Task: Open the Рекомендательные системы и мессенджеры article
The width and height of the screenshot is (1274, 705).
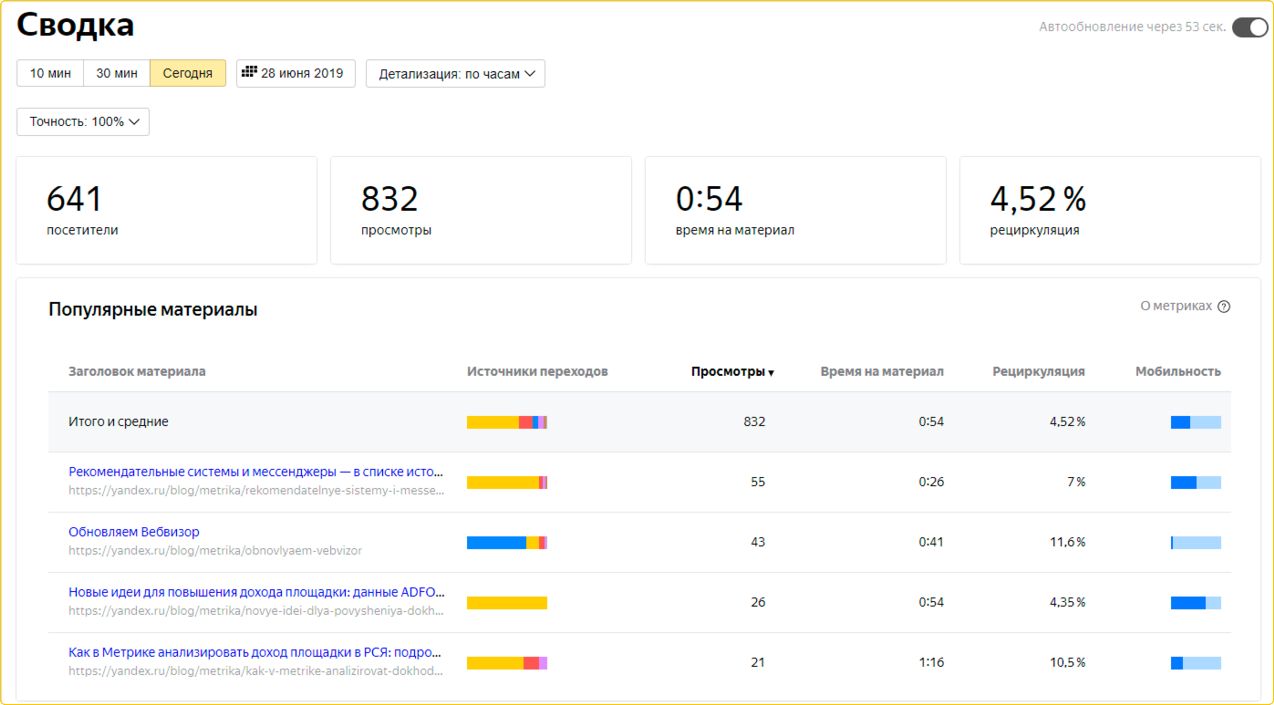Action: click(255, 471)
